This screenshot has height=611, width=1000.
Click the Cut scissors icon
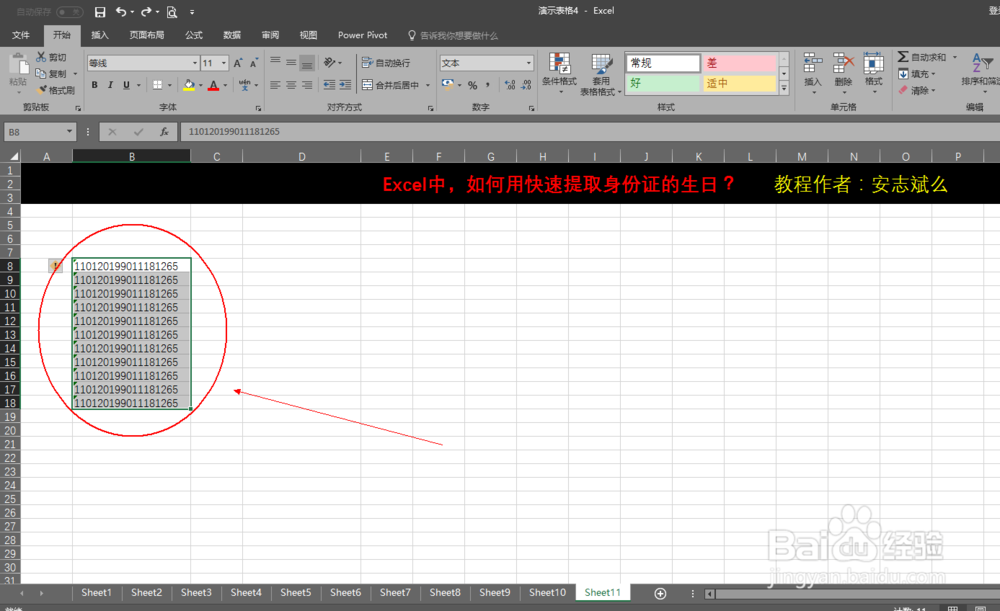[x=41, y=57]
